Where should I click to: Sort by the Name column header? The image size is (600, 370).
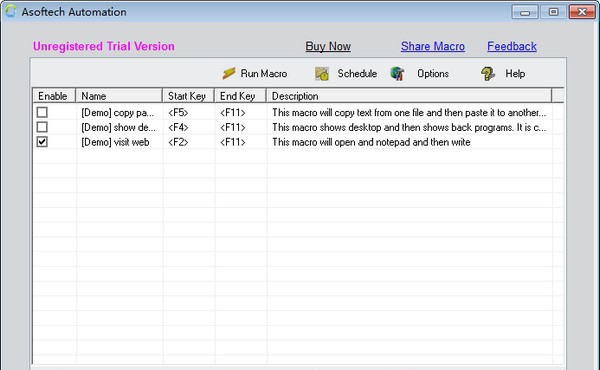click(x=119, y=96)
